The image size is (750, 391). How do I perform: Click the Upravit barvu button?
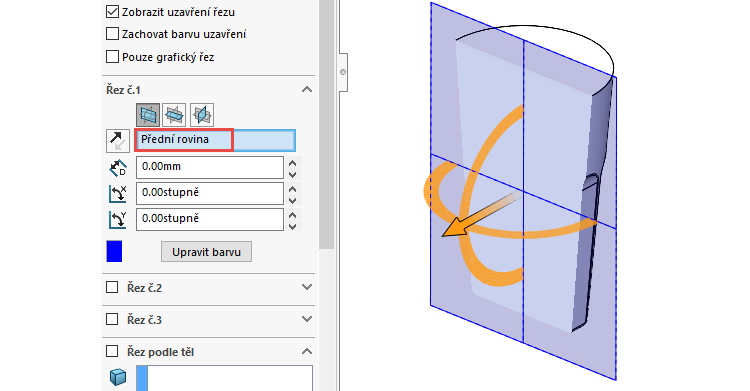click(206, 252)
